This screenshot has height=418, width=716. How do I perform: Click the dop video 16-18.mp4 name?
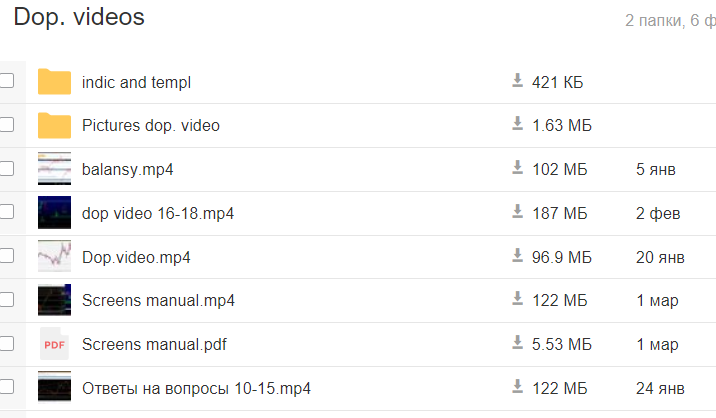158,213
